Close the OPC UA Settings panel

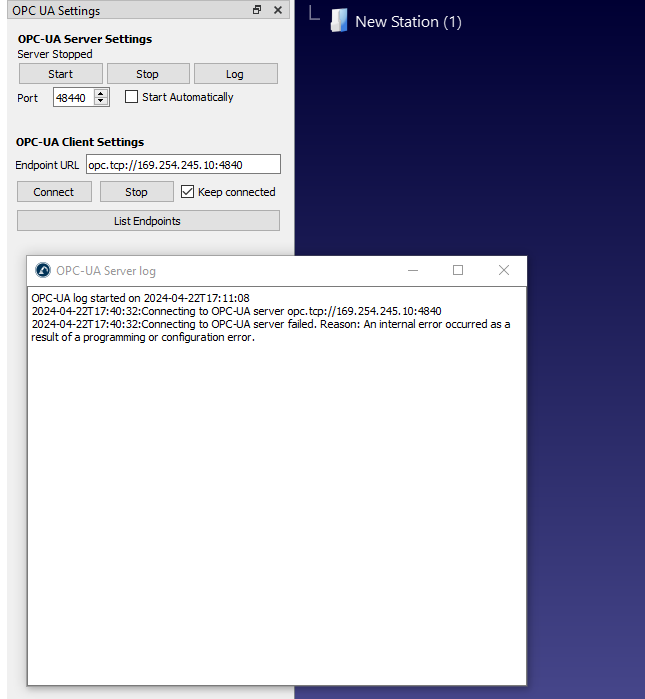278,10
